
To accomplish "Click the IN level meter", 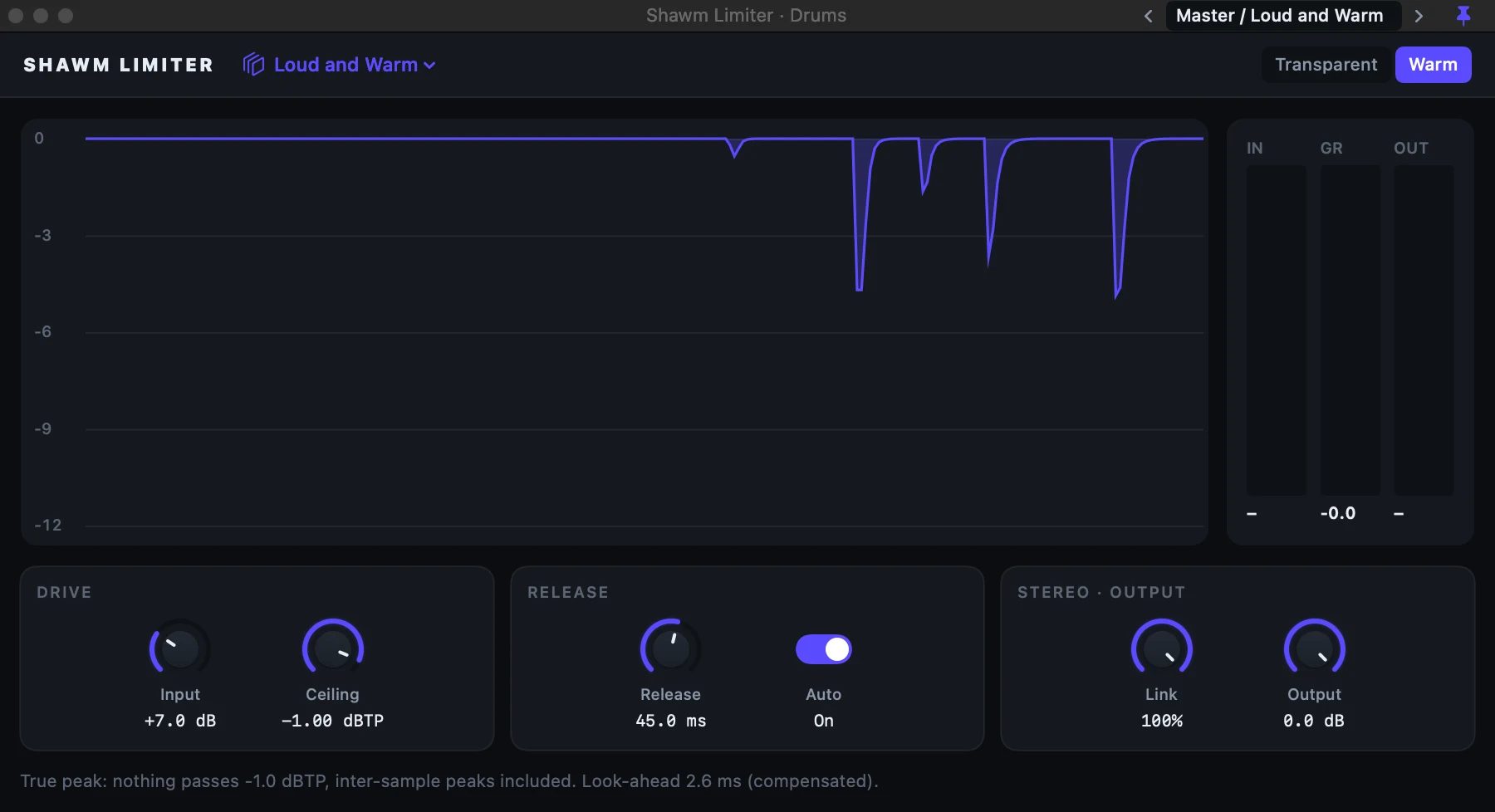I will [x=1277, y=330].
